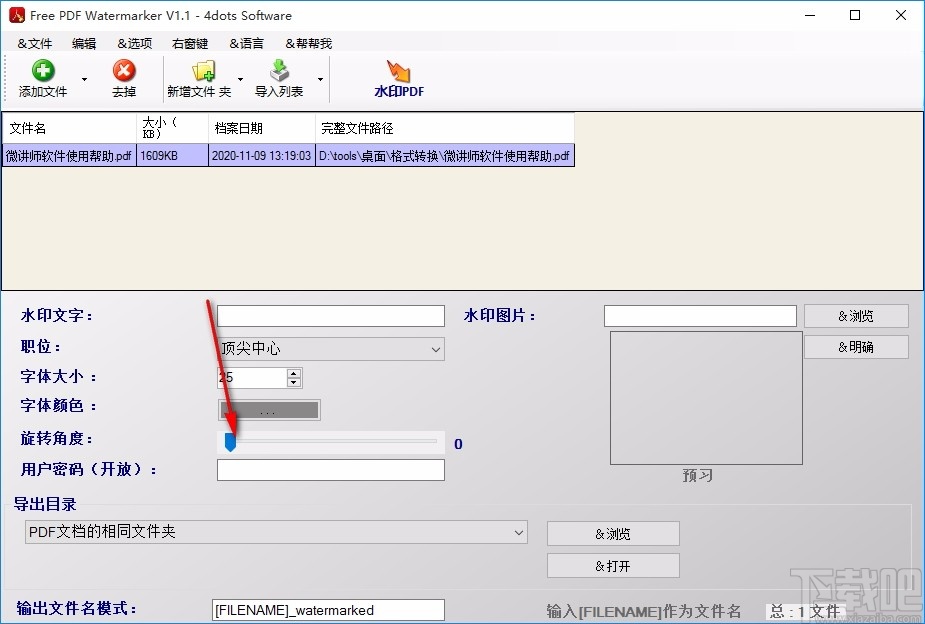Sort by 完整文件路径 column header
The width and height of the screenshot is (925, 624).
pyautogui.click(x=445, y=128)
